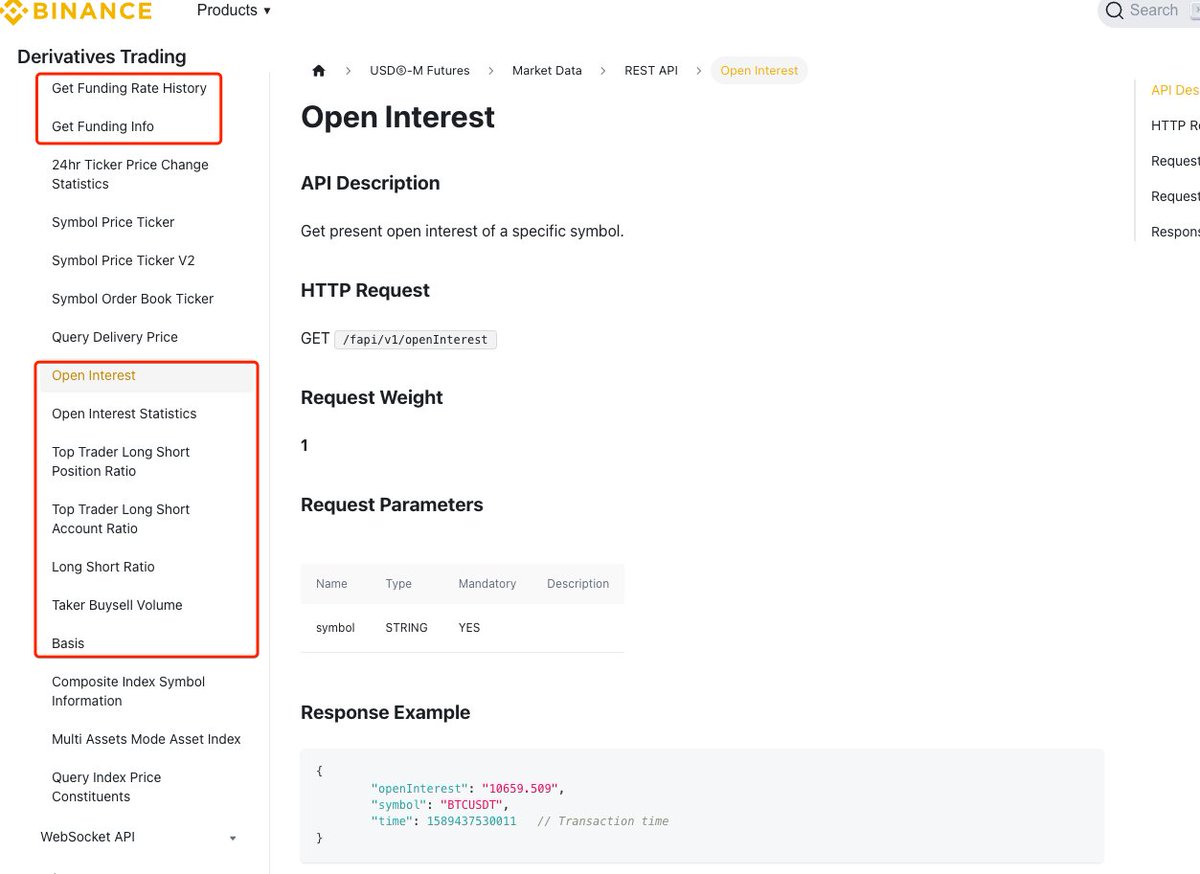The image size is (1200, 874).
Task: Open USD-M Futures breadcrumb link
Action: click(x=419, y=71)
